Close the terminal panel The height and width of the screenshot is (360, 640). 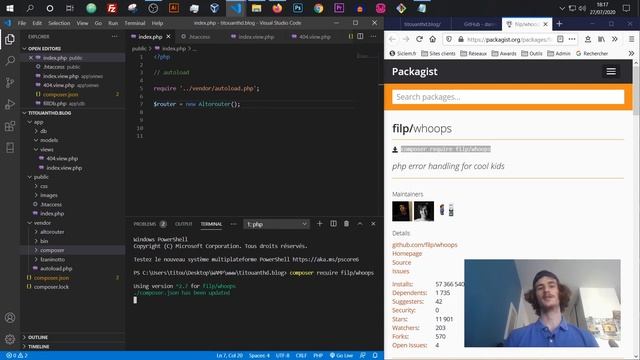click(x=373, y=224)
